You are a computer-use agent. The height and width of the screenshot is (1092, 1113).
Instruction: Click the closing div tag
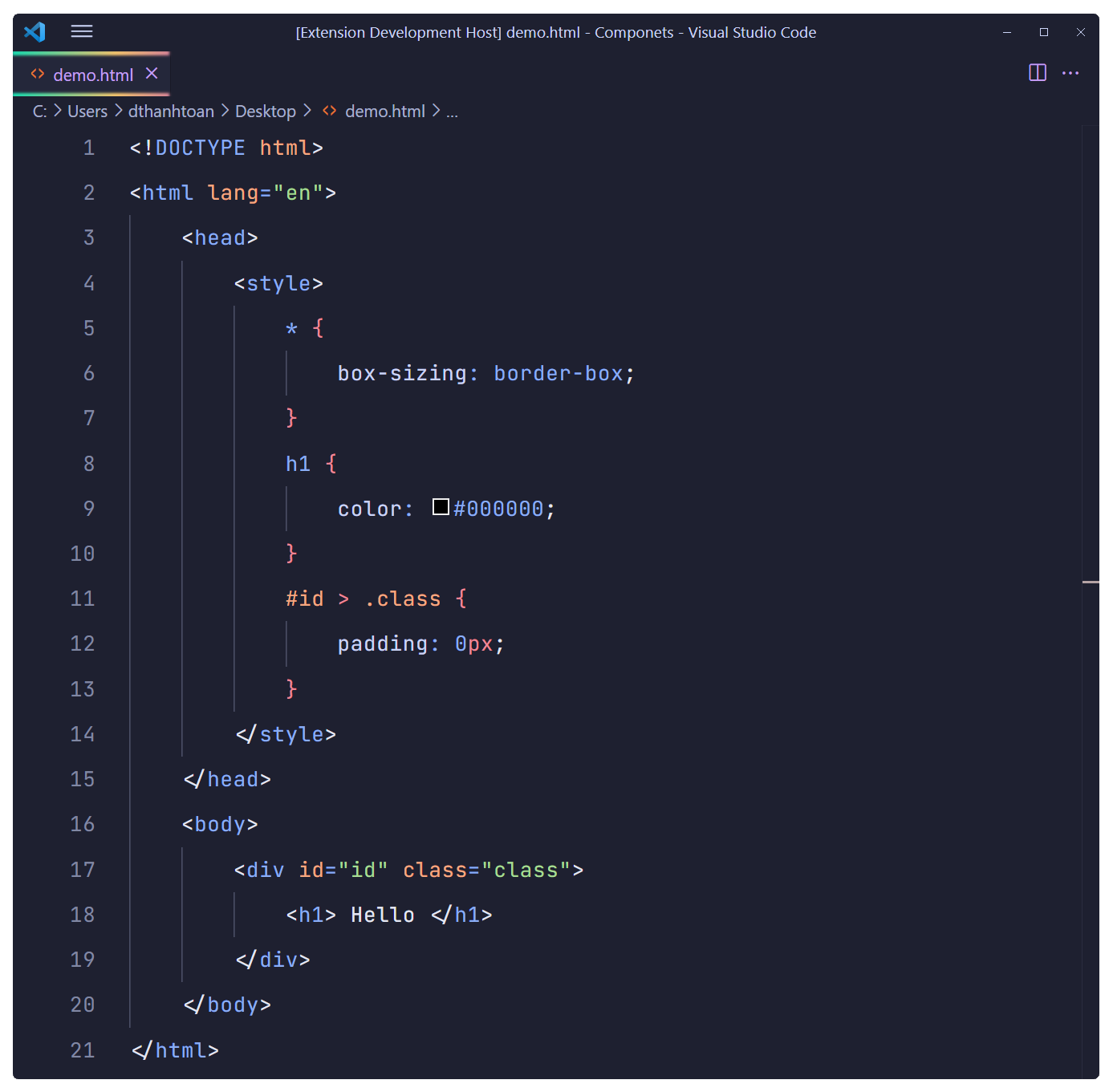pyautogui.click(x=273, y=960)
